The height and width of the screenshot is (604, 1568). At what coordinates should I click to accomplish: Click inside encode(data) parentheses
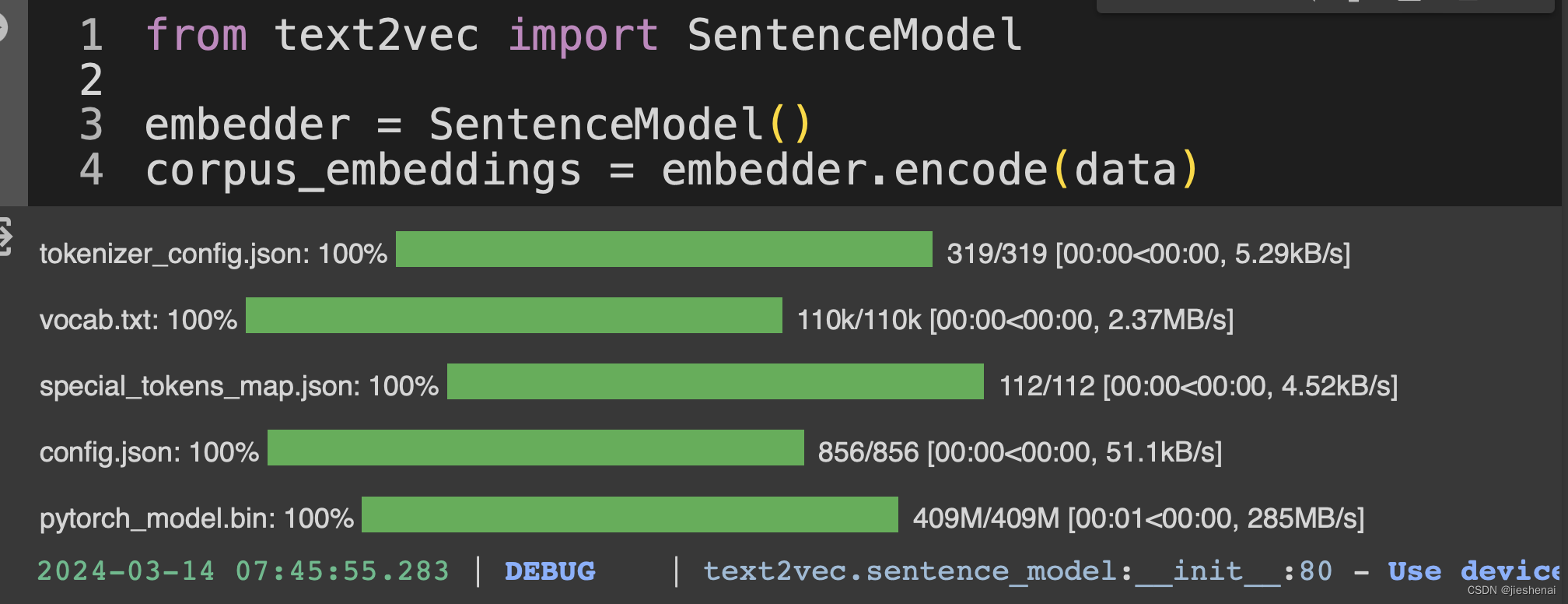(x=1125, y=170)
